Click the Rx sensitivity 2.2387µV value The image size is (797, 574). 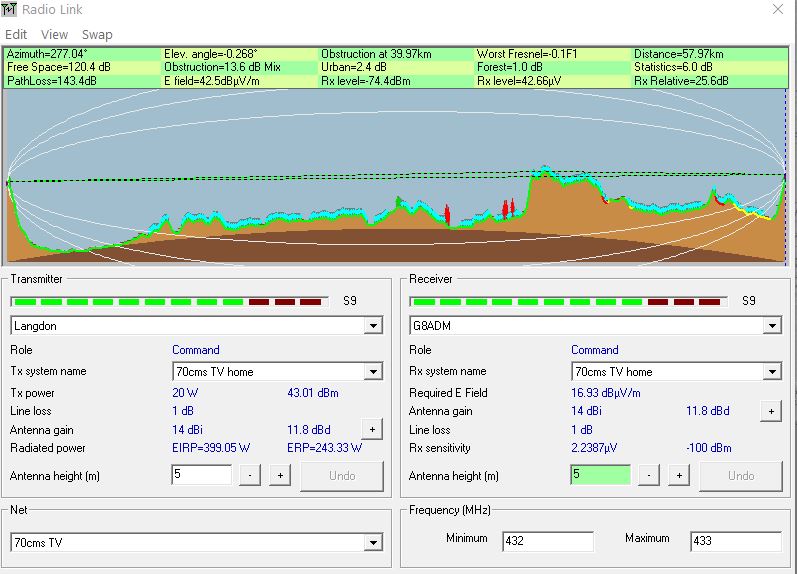594,448
